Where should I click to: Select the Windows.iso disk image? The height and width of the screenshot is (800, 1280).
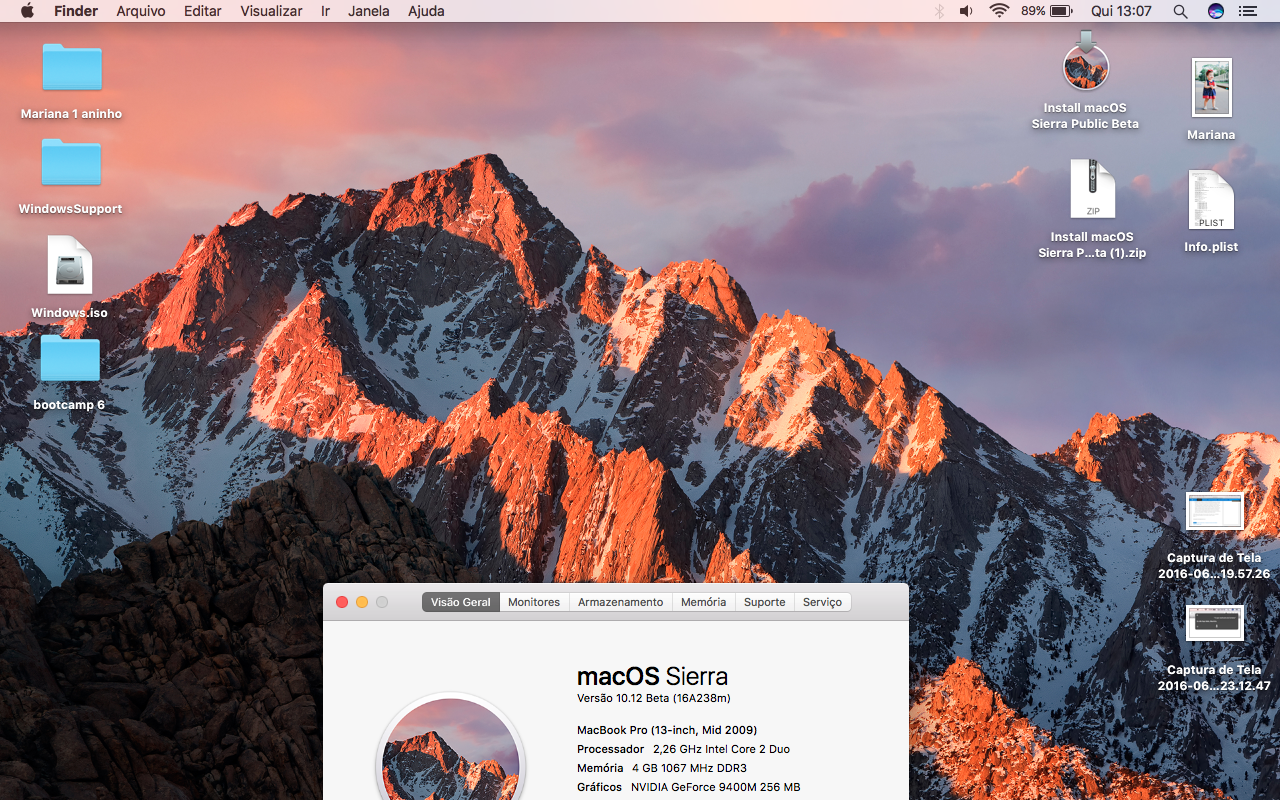69,278
